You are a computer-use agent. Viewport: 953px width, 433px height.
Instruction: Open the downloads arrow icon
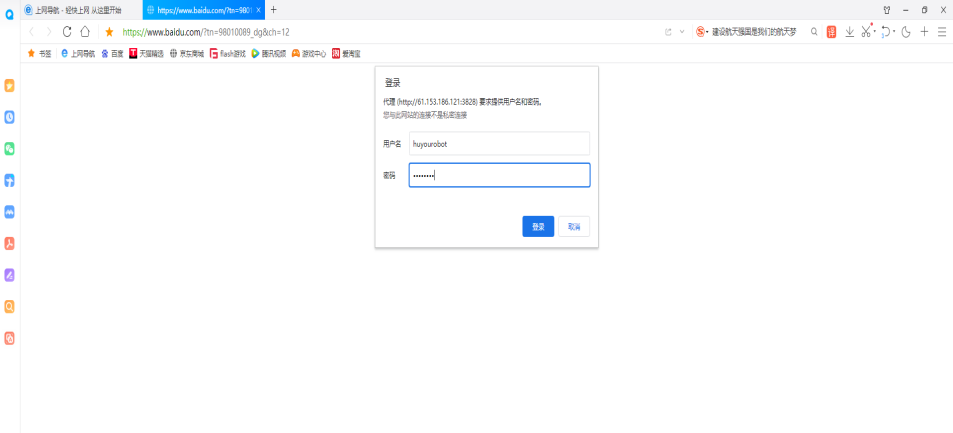point(849,32)
